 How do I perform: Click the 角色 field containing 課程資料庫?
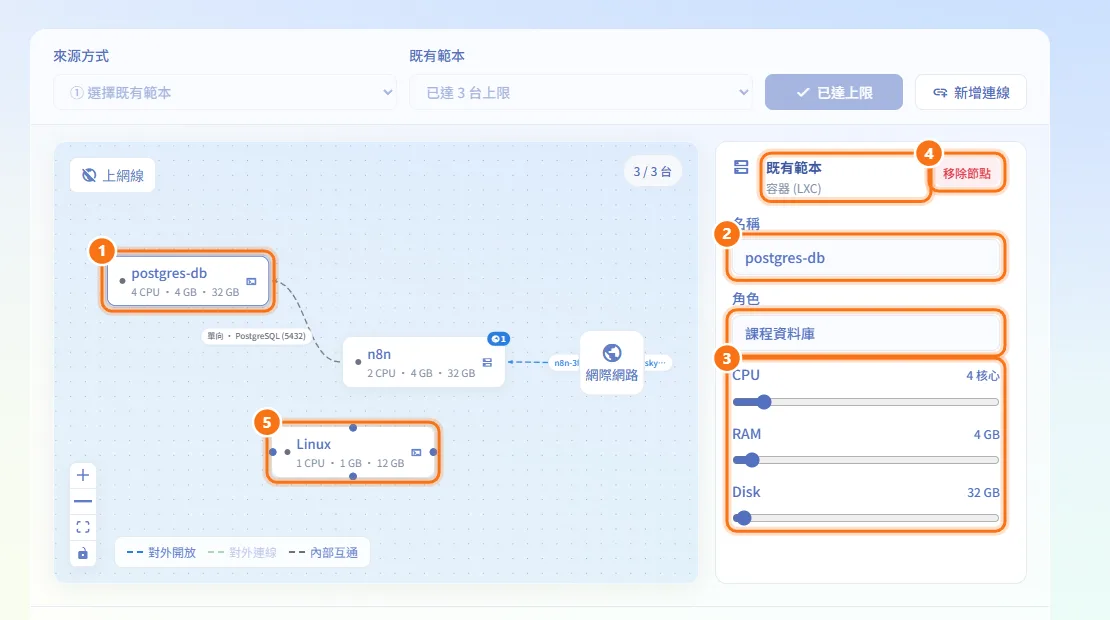(x=866, y=333)
